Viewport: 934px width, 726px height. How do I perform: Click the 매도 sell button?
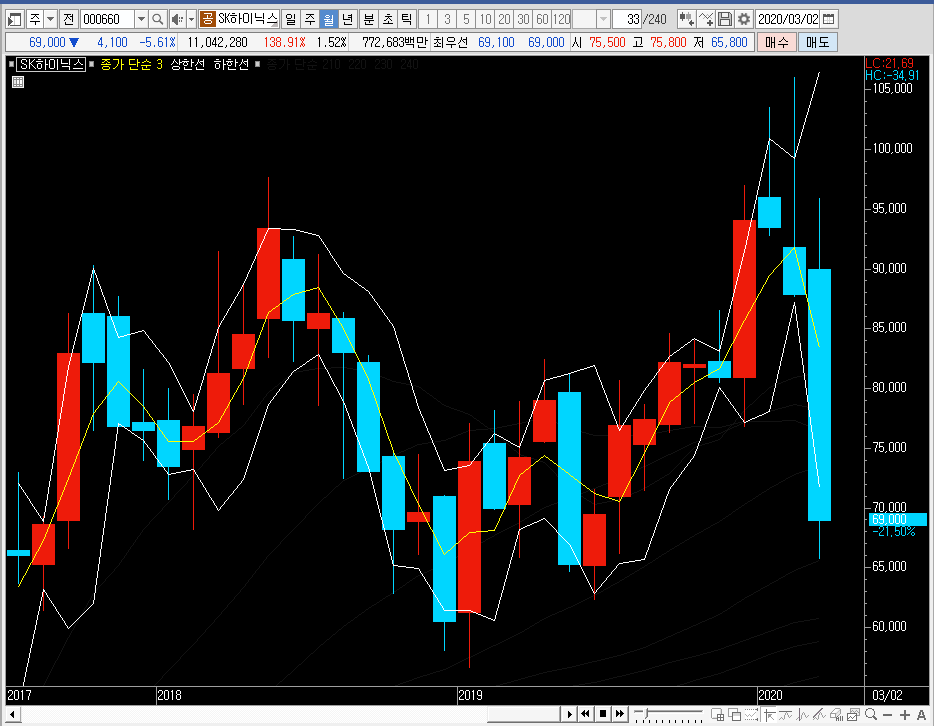(x=817, y=42)
